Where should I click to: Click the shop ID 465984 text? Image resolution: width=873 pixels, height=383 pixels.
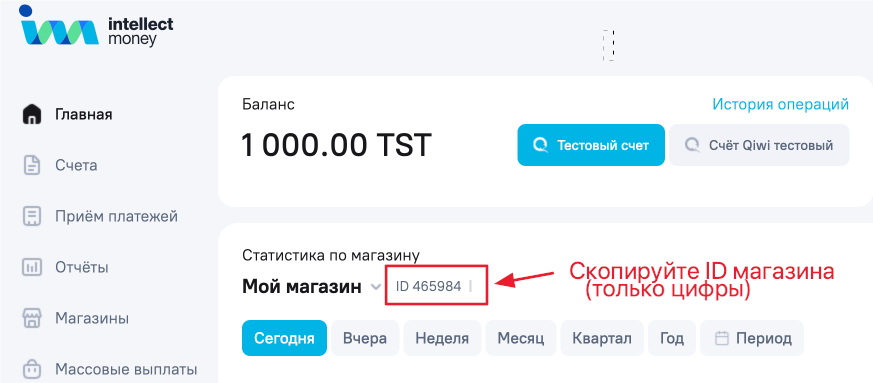pos(428,287)
